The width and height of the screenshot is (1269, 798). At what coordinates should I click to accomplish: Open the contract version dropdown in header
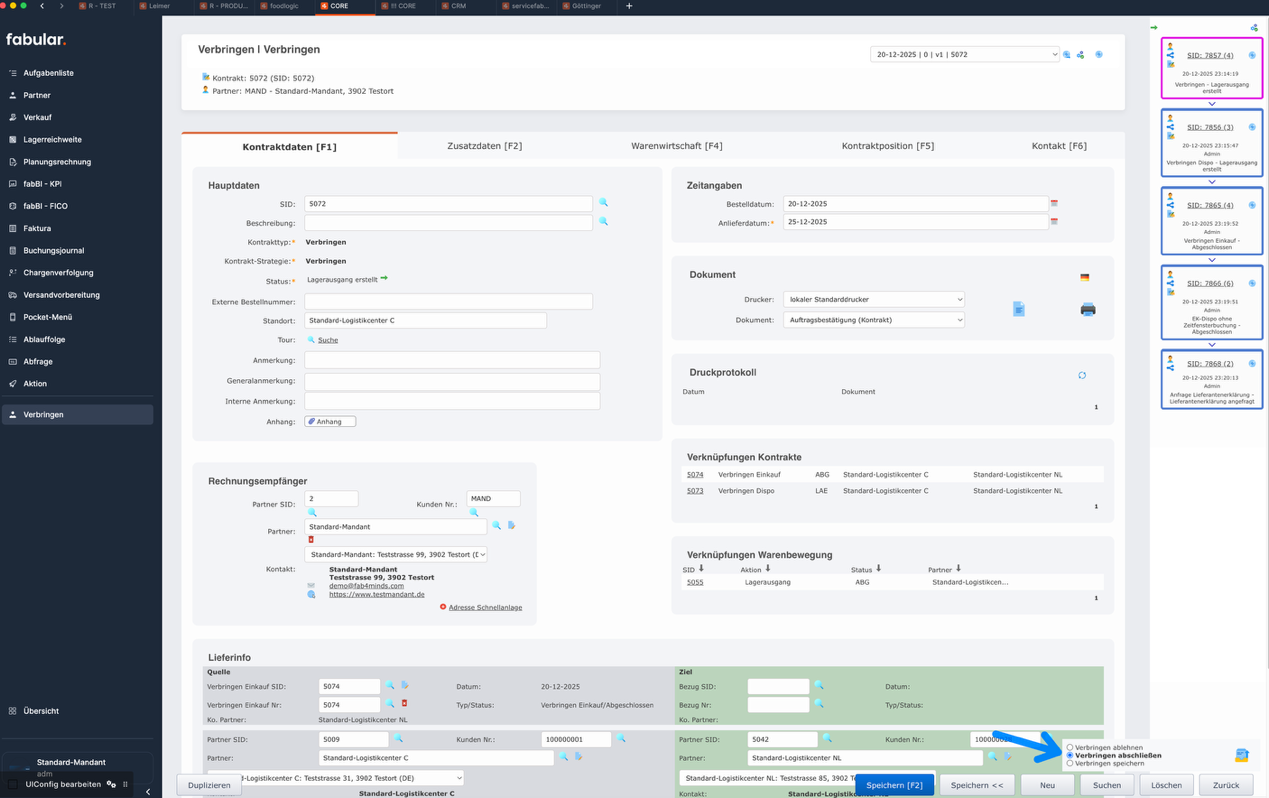pos(964,55)
